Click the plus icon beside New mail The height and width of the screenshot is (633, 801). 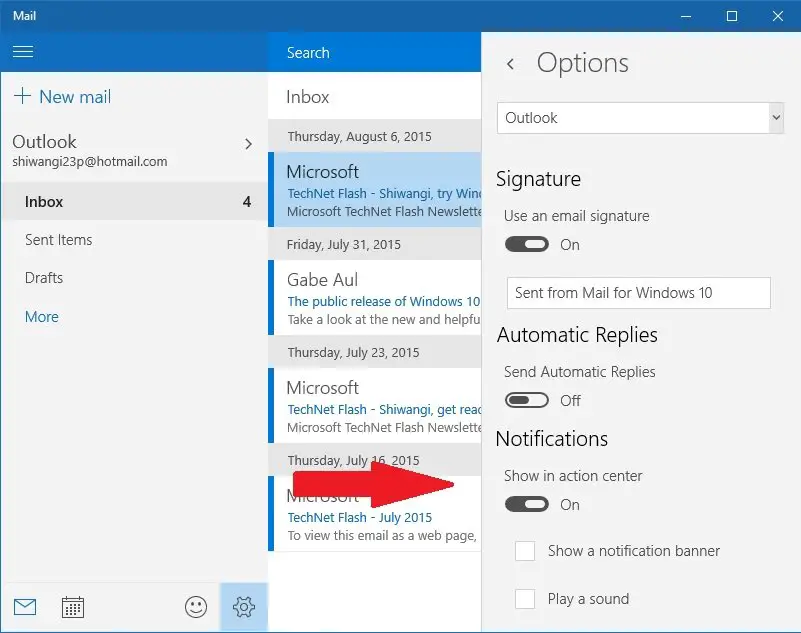(22, 96)
